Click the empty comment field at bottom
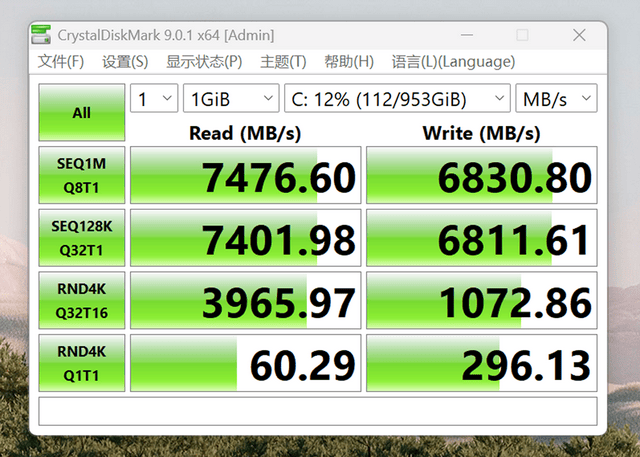This screenshot has height=457, width=640. tap(318, 411)
